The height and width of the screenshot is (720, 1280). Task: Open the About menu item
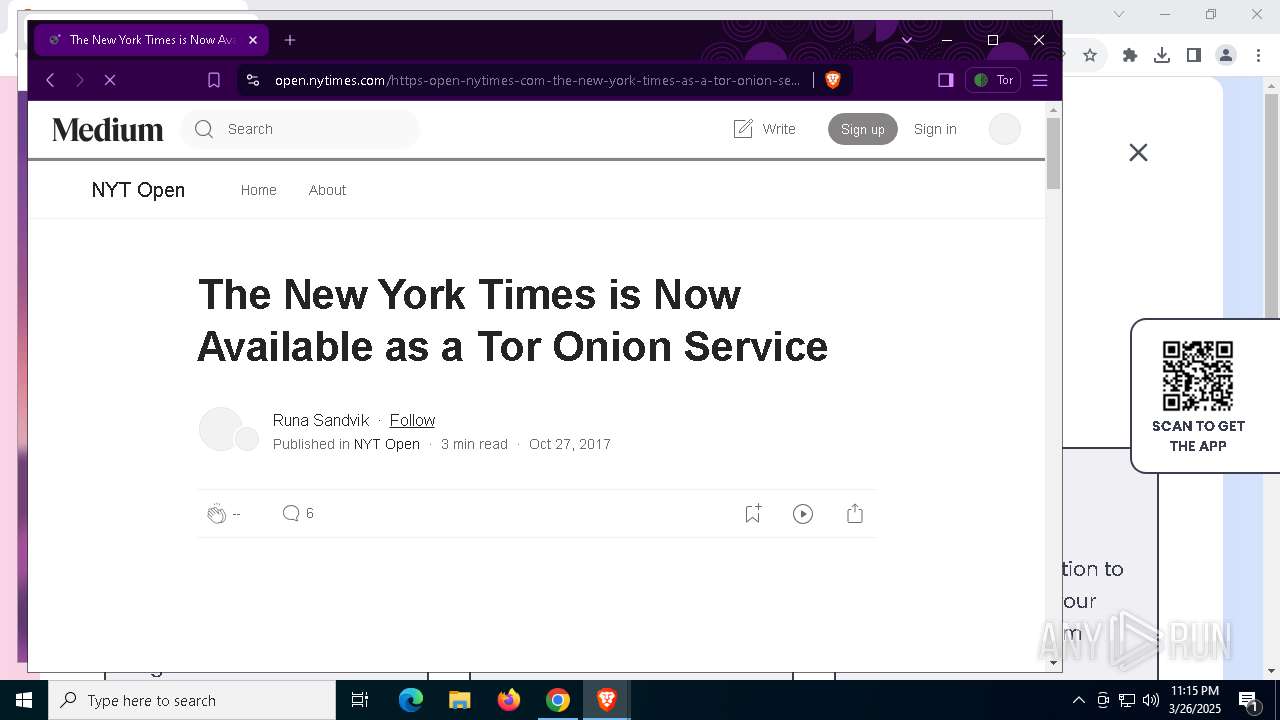coord(327,190)
